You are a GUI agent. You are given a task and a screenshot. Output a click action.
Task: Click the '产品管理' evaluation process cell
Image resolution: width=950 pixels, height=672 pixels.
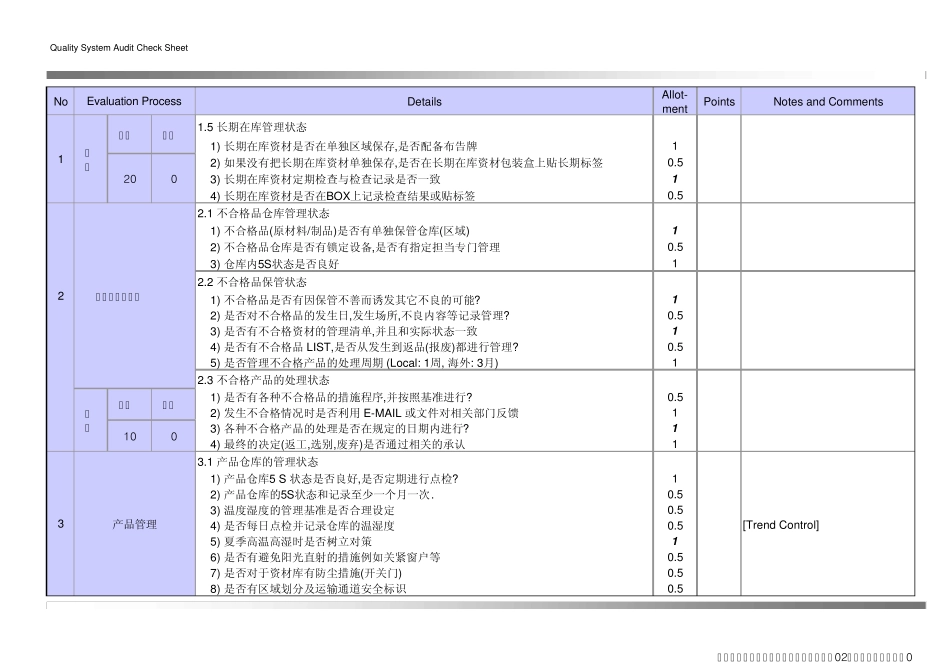135,524
